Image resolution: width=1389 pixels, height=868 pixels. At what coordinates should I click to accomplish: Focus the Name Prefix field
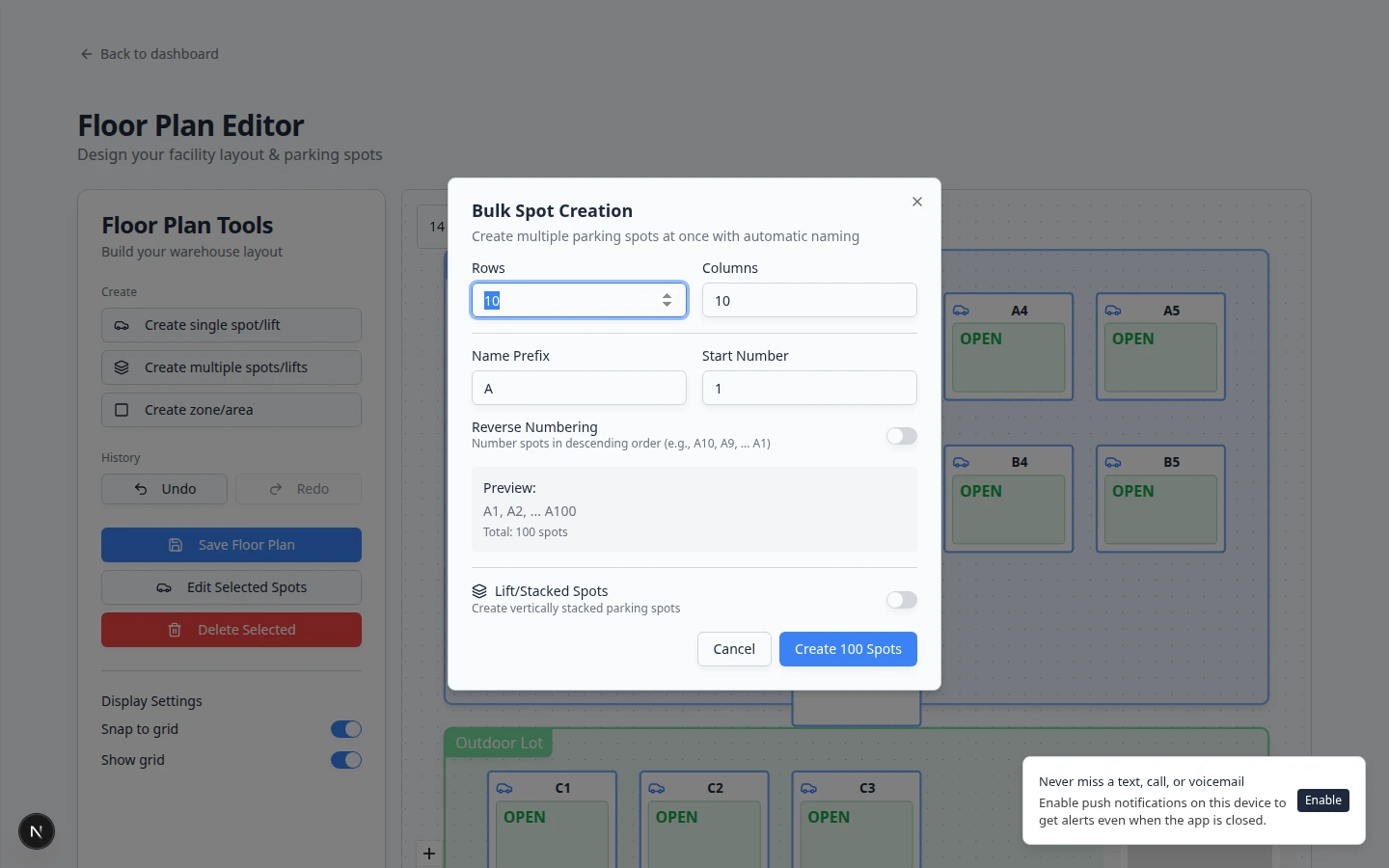(x=579, y=388)
